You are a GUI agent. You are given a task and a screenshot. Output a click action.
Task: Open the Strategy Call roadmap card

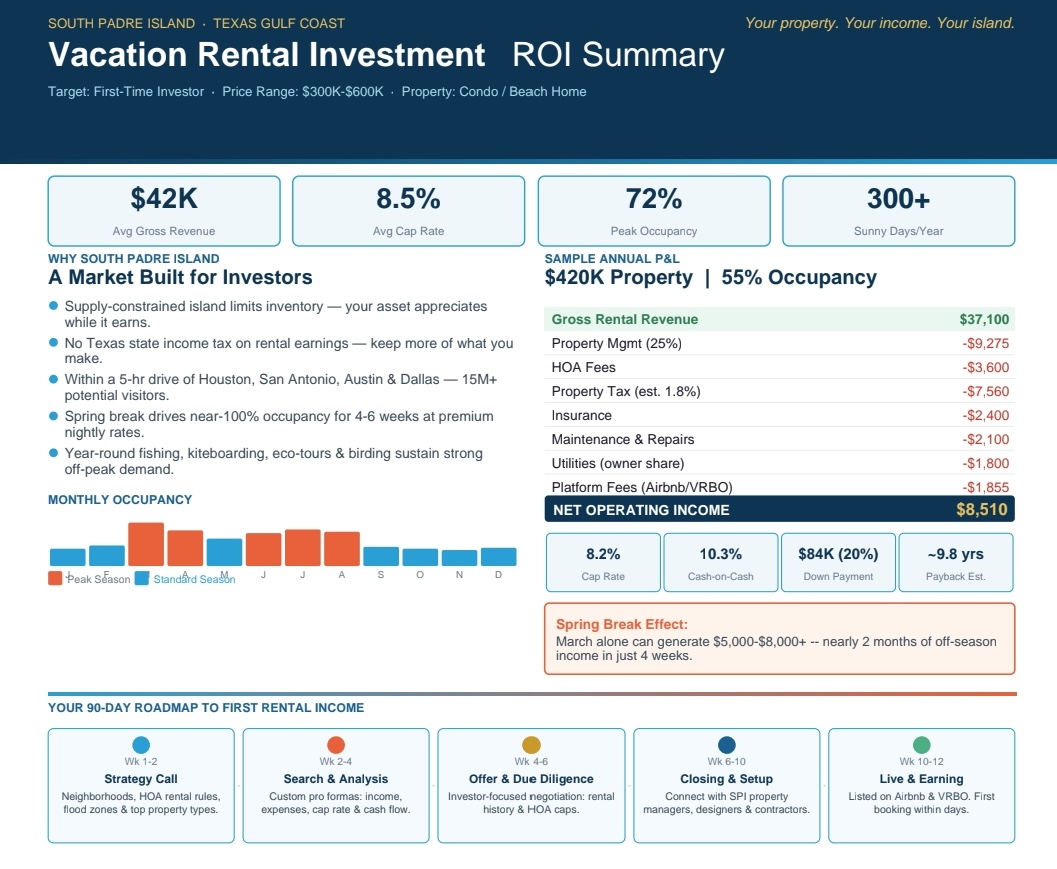click(141, 785)
